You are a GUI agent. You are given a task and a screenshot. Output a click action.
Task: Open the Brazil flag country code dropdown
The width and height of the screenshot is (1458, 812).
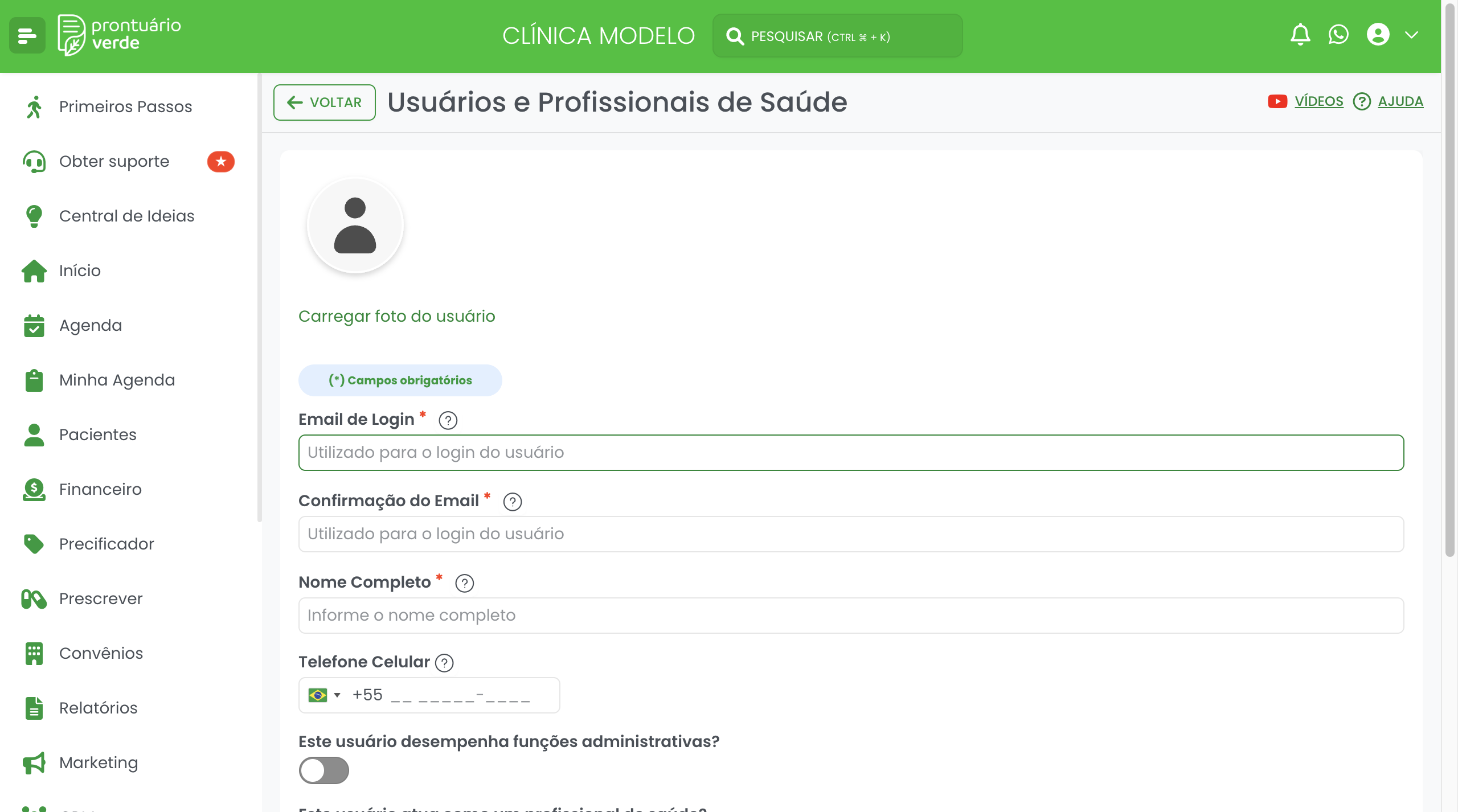pos(324,695)
